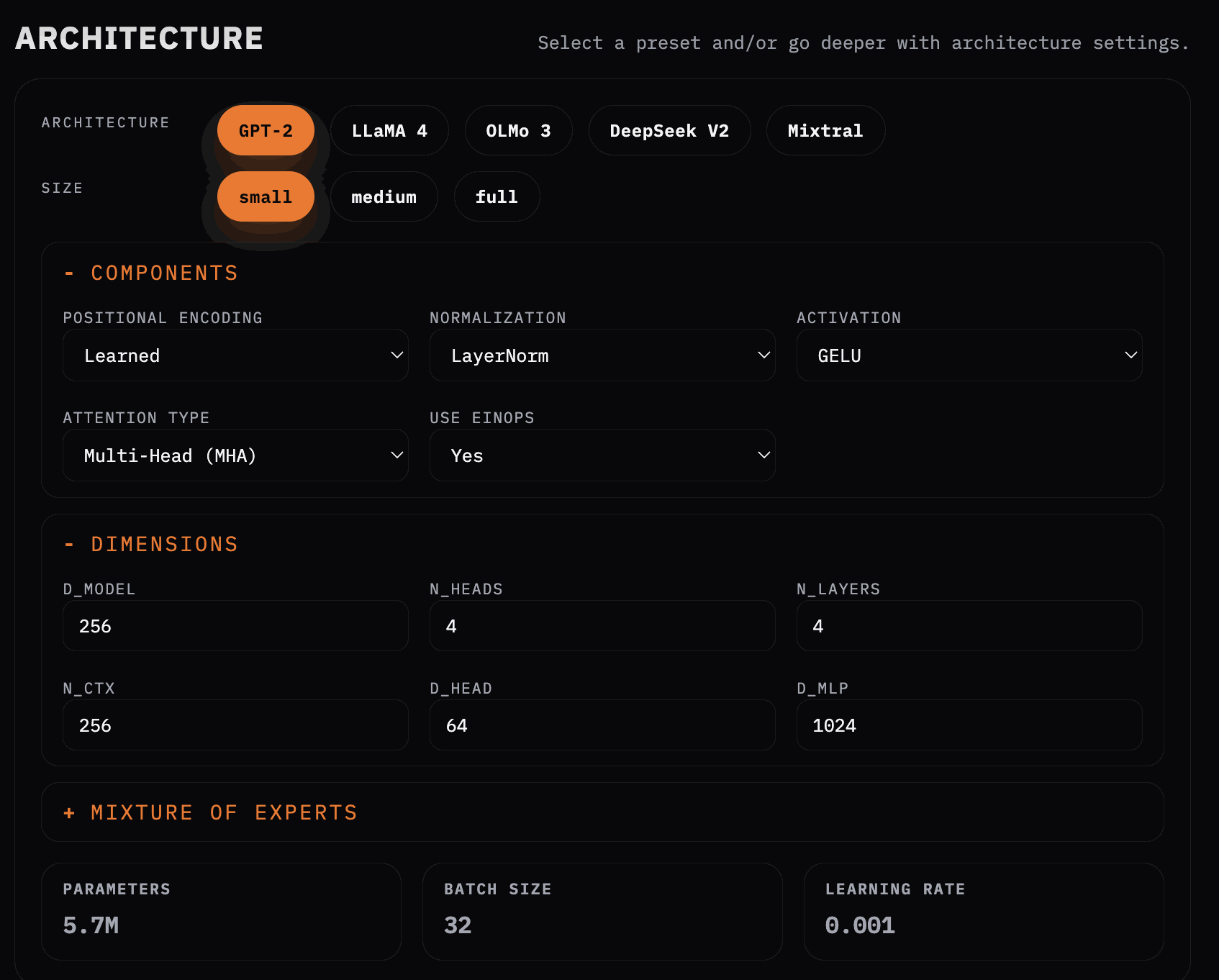Set model size to medium
1219x980 pixels.
click(x=384, y=197)
